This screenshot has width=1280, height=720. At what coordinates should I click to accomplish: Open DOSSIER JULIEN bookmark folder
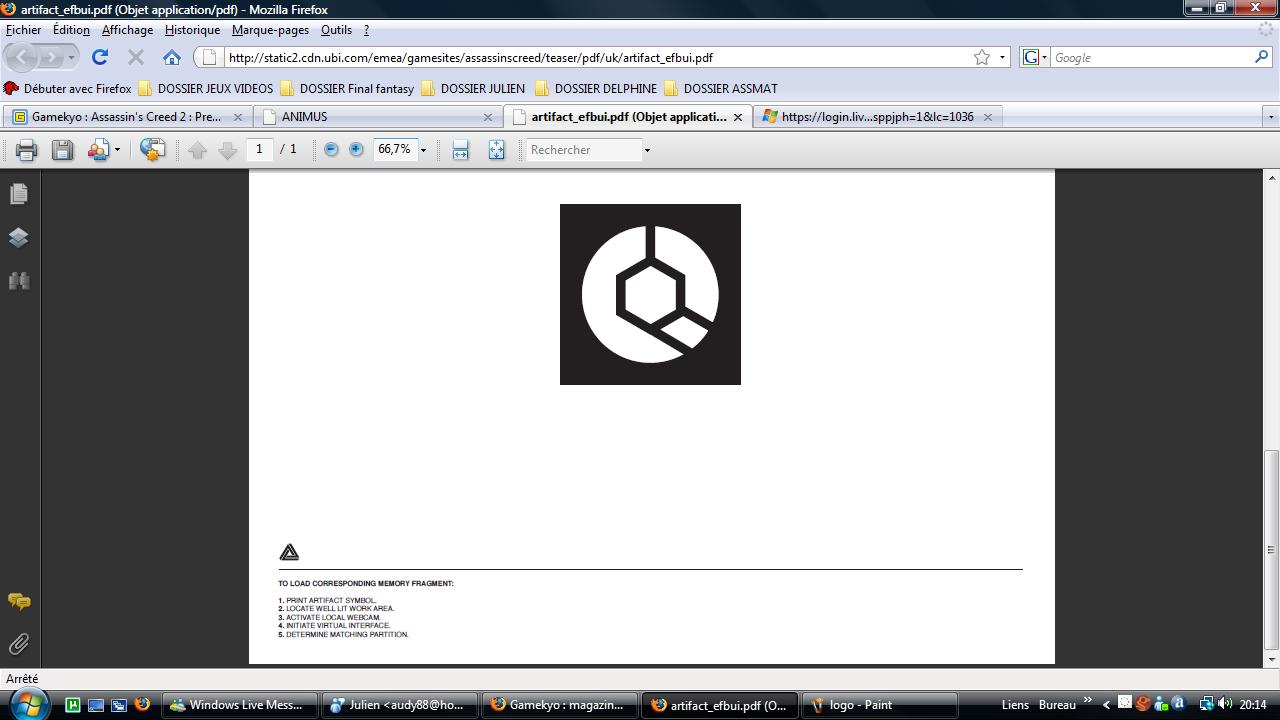pyautogui.click(x=473, y=88)
